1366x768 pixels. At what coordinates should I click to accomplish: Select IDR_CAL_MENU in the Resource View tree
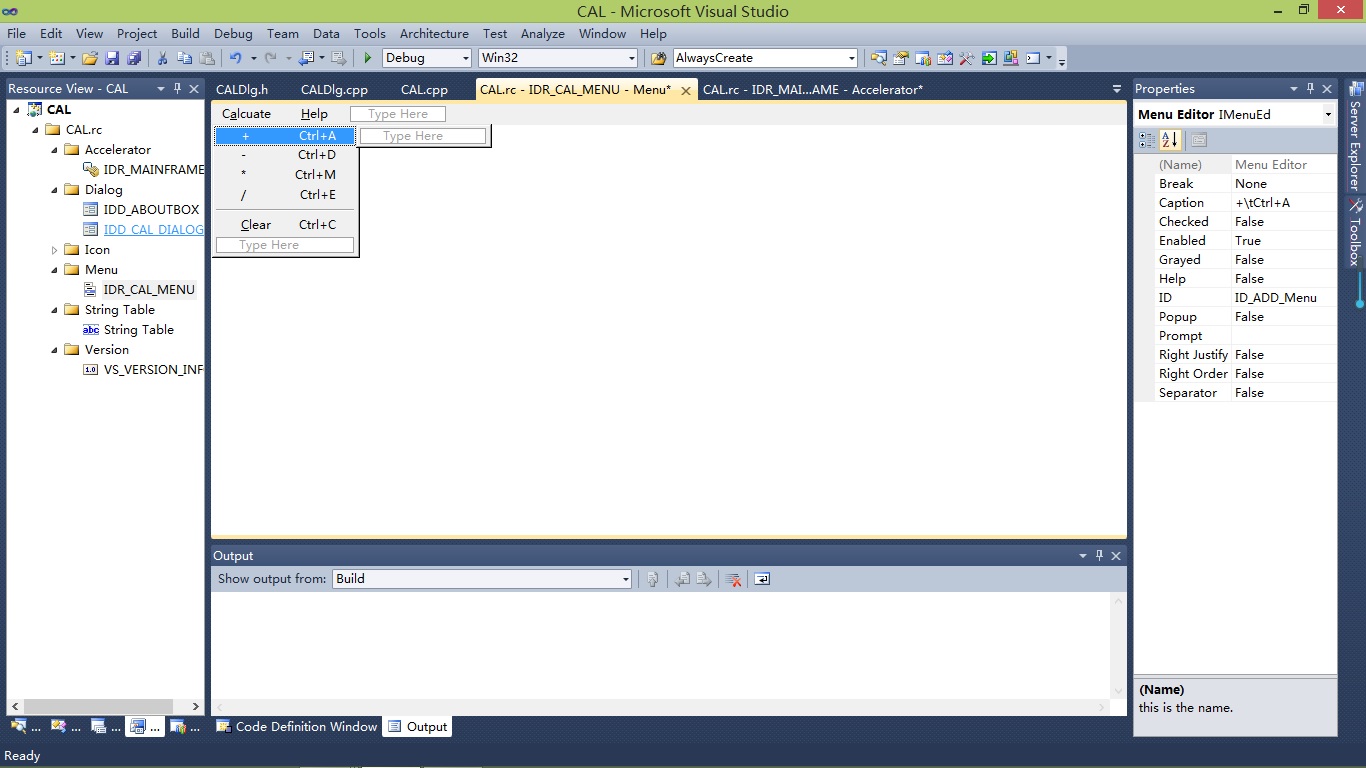coord(149,290)
